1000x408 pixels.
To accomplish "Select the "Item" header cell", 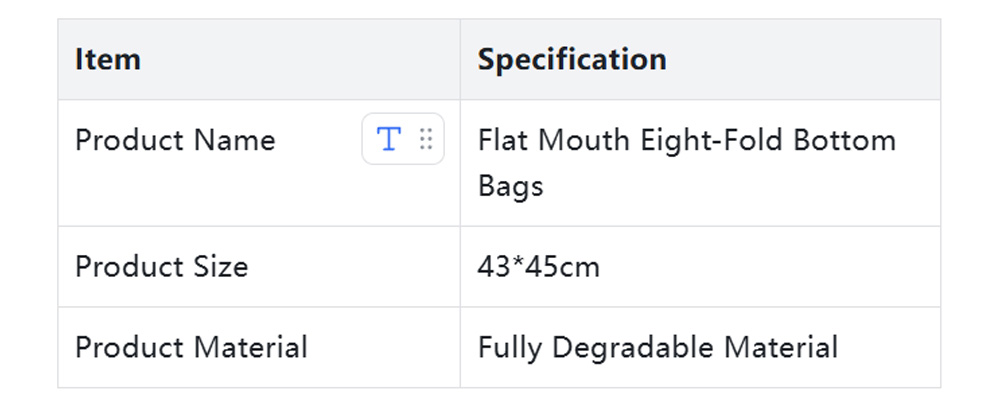I will point(108,59).
